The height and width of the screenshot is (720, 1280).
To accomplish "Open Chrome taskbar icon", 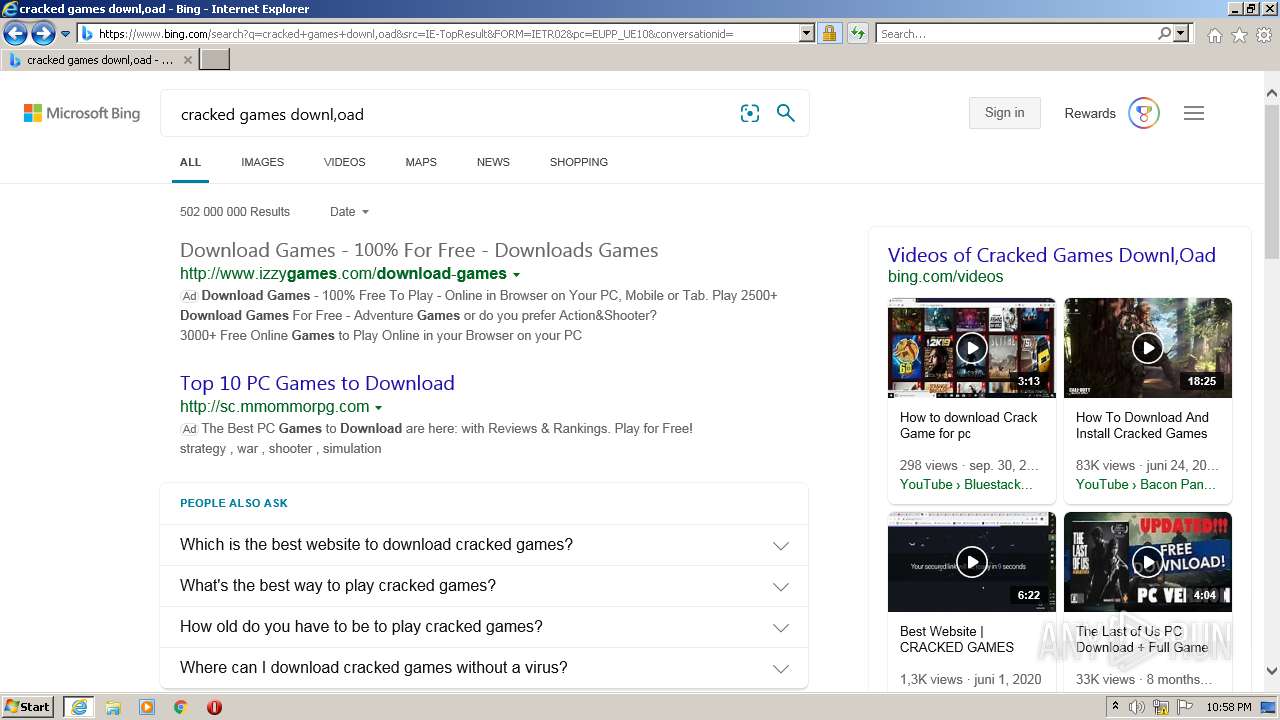I will pyautogui.click(x=180, y=707).
